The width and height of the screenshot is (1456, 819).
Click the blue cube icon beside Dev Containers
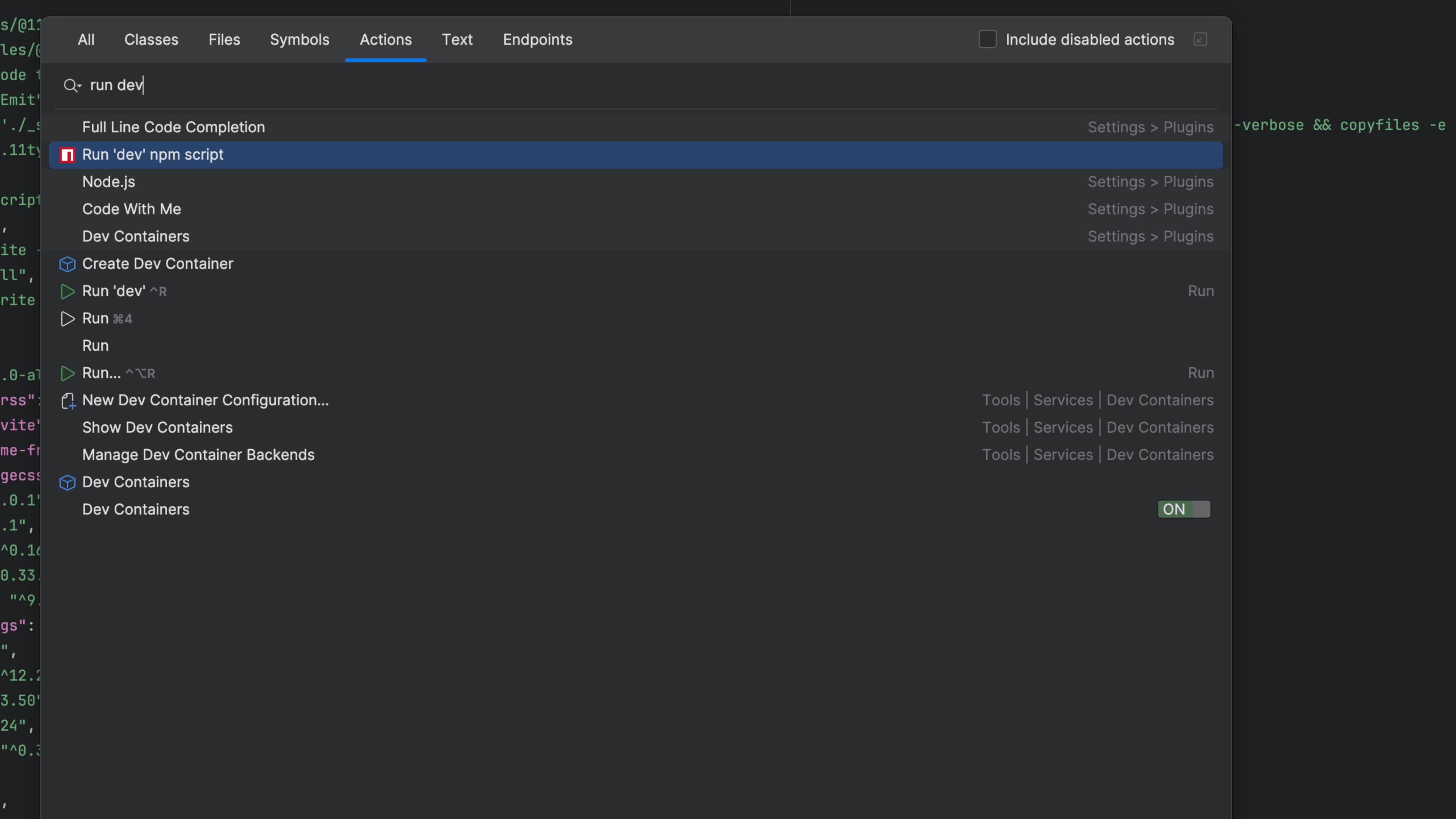67,483
